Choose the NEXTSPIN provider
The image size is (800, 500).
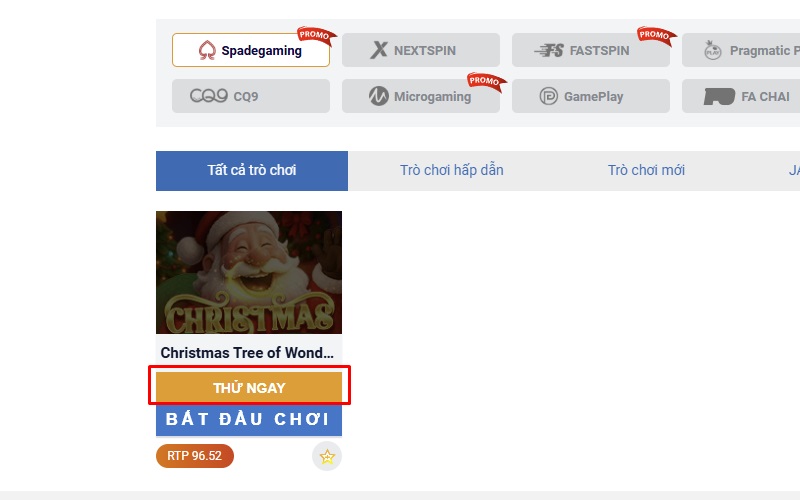pyautogui.click(x=420, y=50)
